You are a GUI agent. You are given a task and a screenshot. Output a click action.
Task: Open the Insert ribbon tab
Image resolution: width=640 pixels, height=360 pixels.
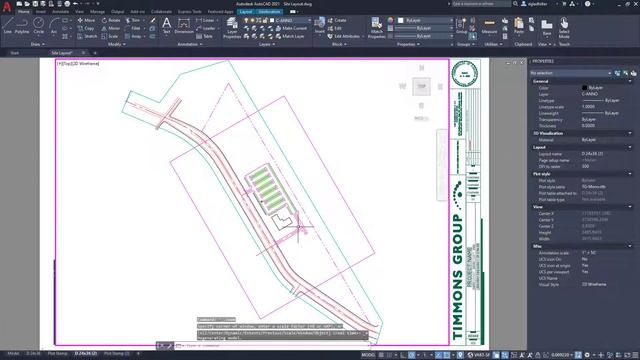(41, 12)
